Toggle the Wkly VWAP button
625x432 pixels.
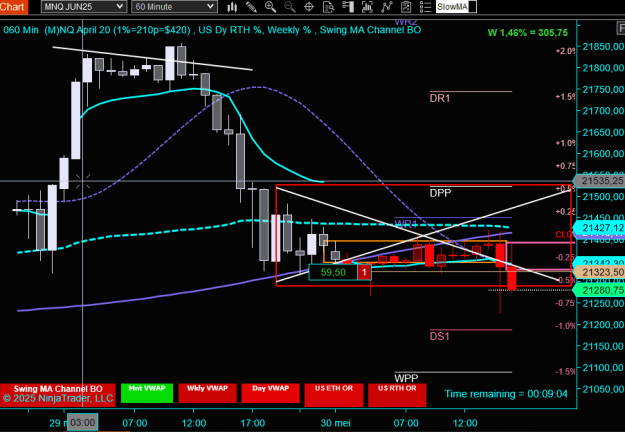[x=207, y=393]
